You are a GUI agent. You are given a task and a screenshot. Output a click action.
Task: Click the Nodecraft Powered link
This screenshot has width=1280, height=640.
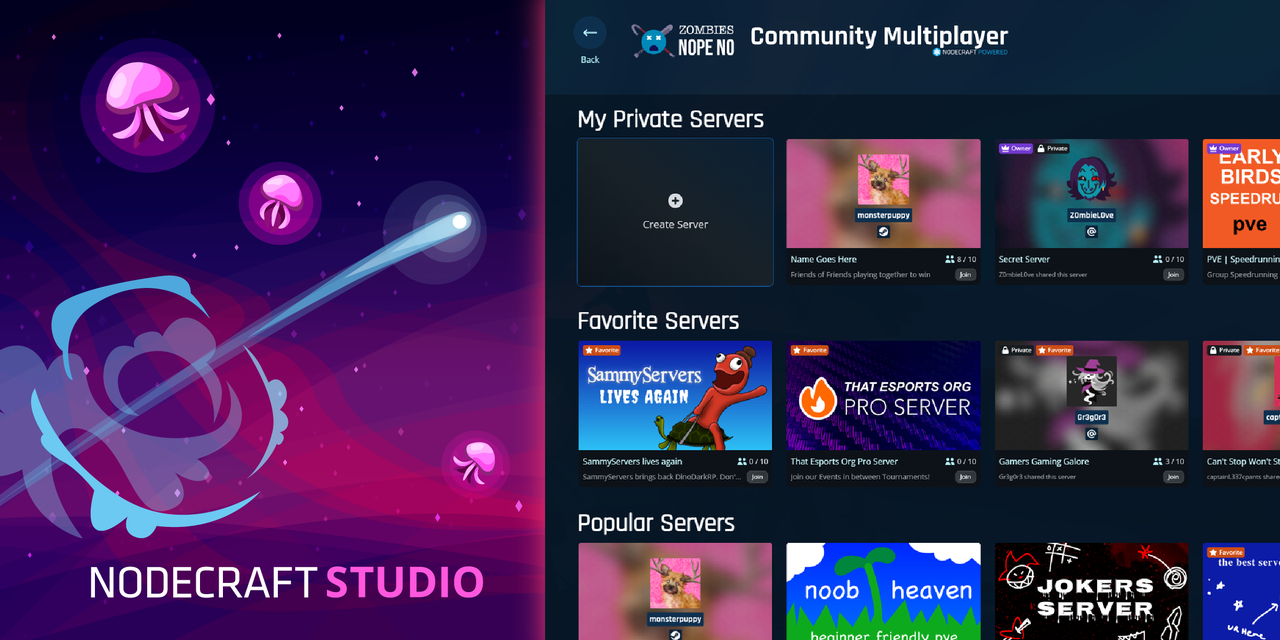(970, 52)
